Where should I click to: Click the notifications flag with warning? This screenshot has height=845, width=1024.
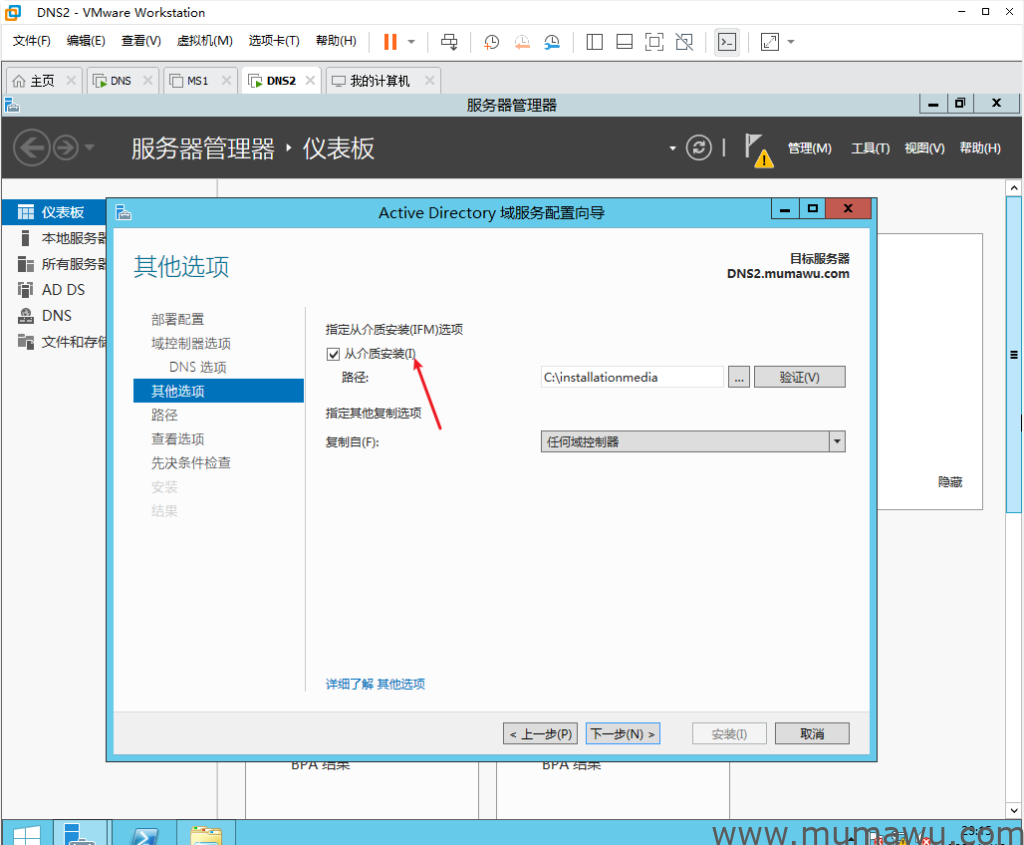coord(757,149)
